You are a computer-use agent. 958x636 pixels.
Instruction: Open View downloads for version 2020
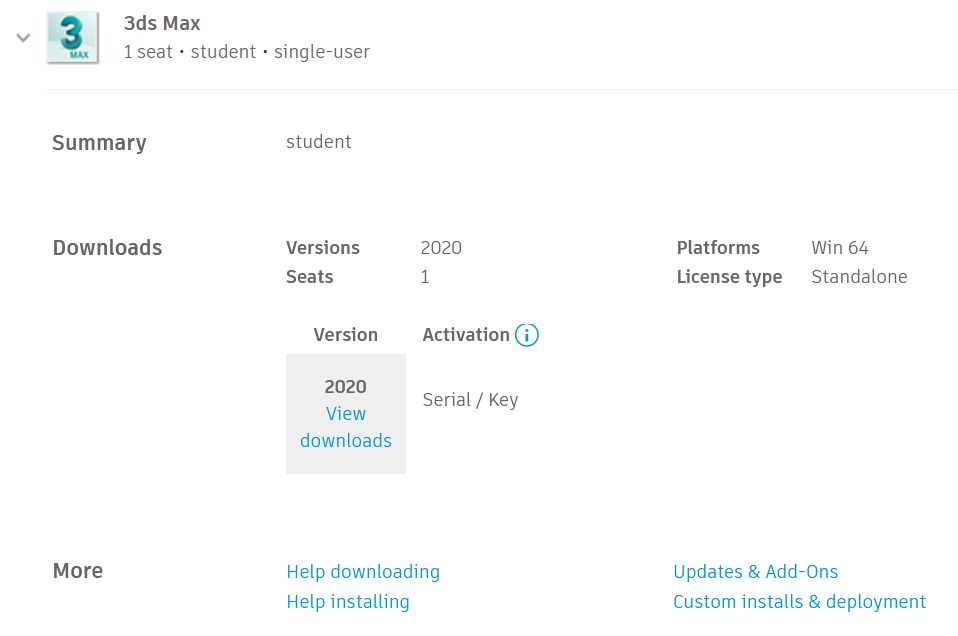[x=345, y=427]
